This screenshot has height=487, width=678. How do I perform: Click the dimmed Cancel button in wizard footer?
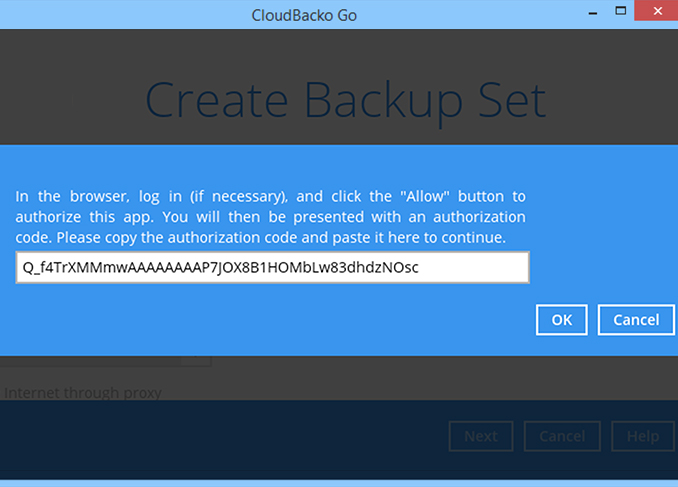(x=562, y=436)
